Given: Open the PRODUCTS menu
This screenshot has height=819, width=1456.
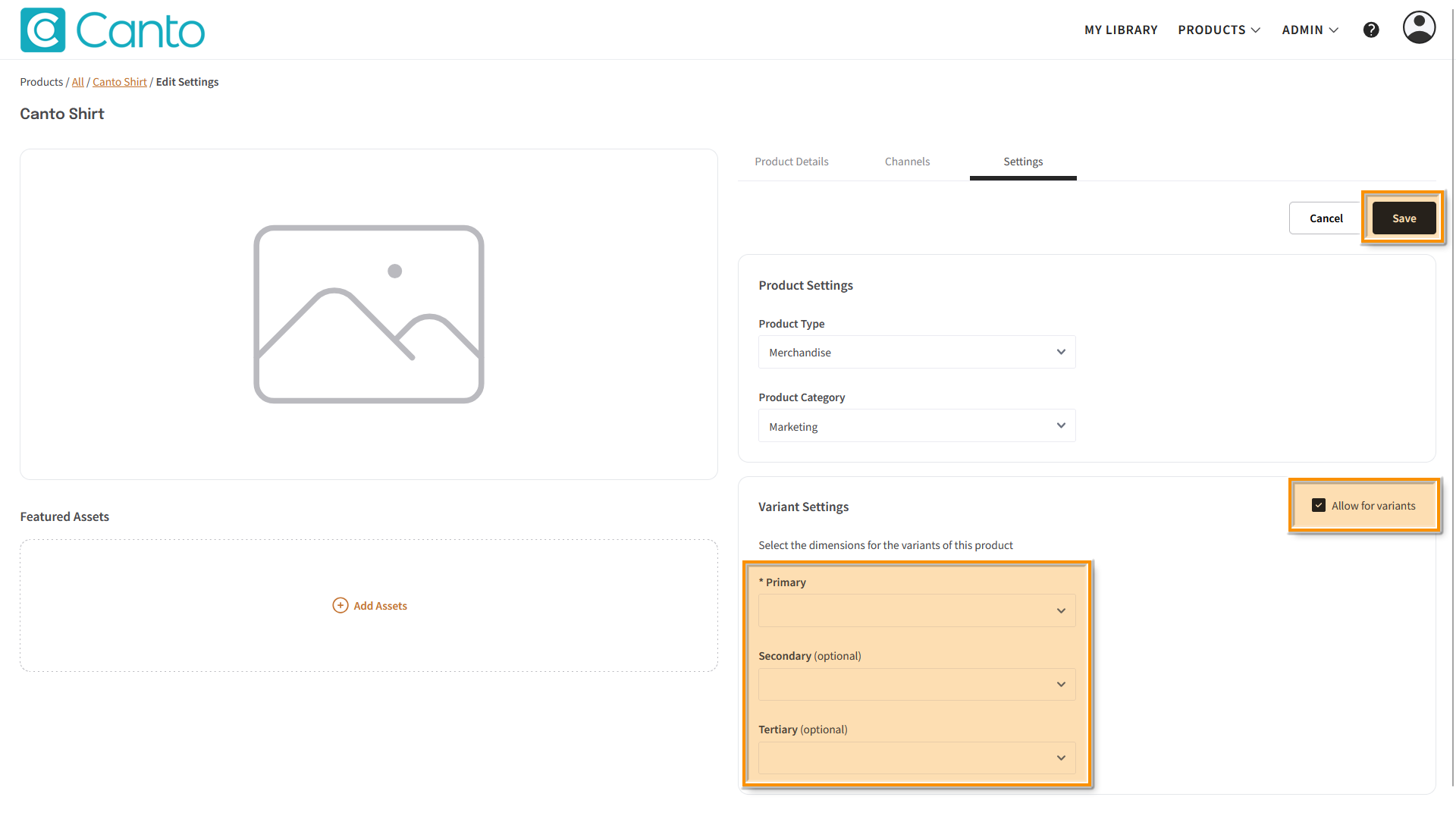Looking at the screenshot, I should coord(1219,30).
